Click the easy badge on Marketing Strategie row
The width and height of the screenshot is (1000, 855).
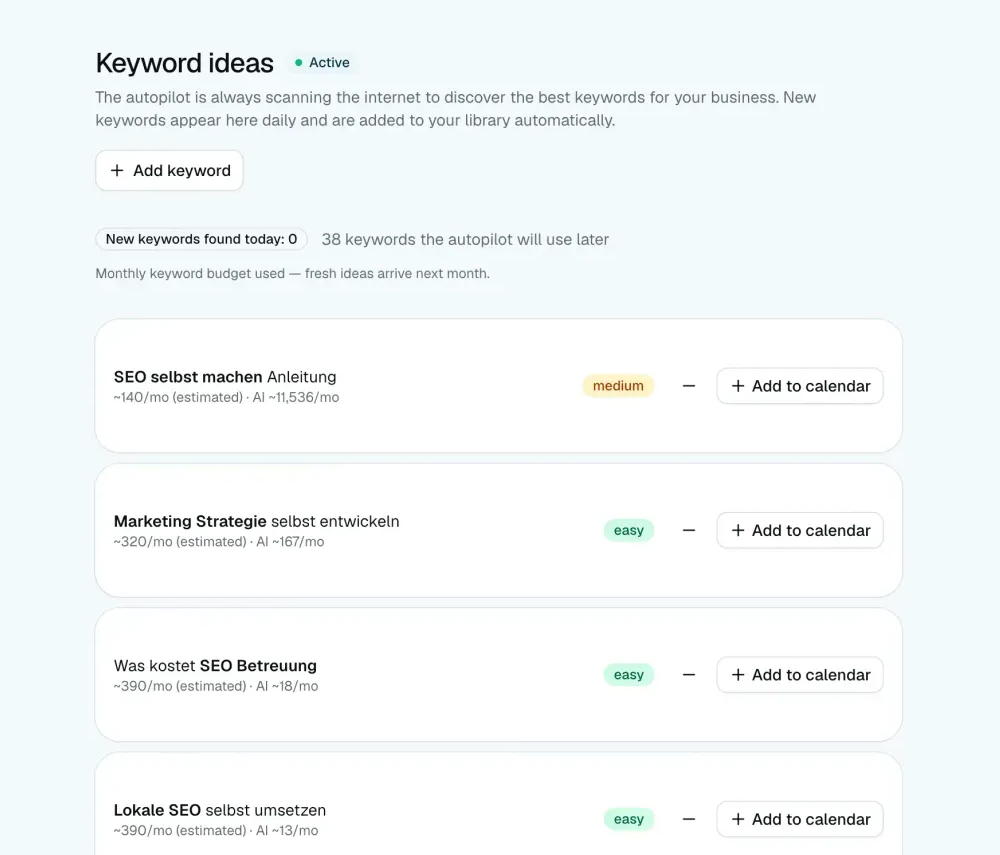click(629, 530)
